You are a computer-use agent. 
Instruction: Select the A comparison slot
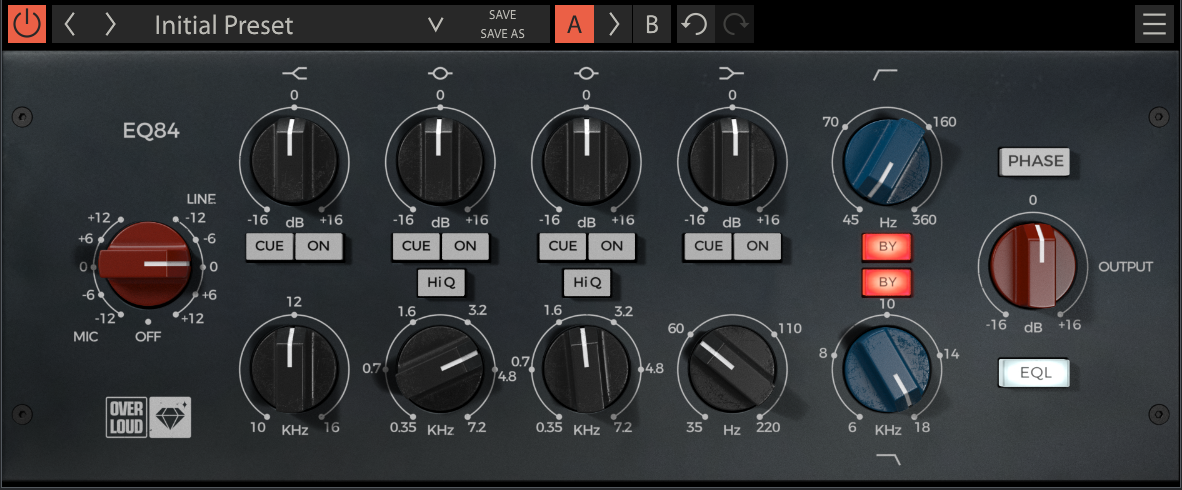click(574, 25)
